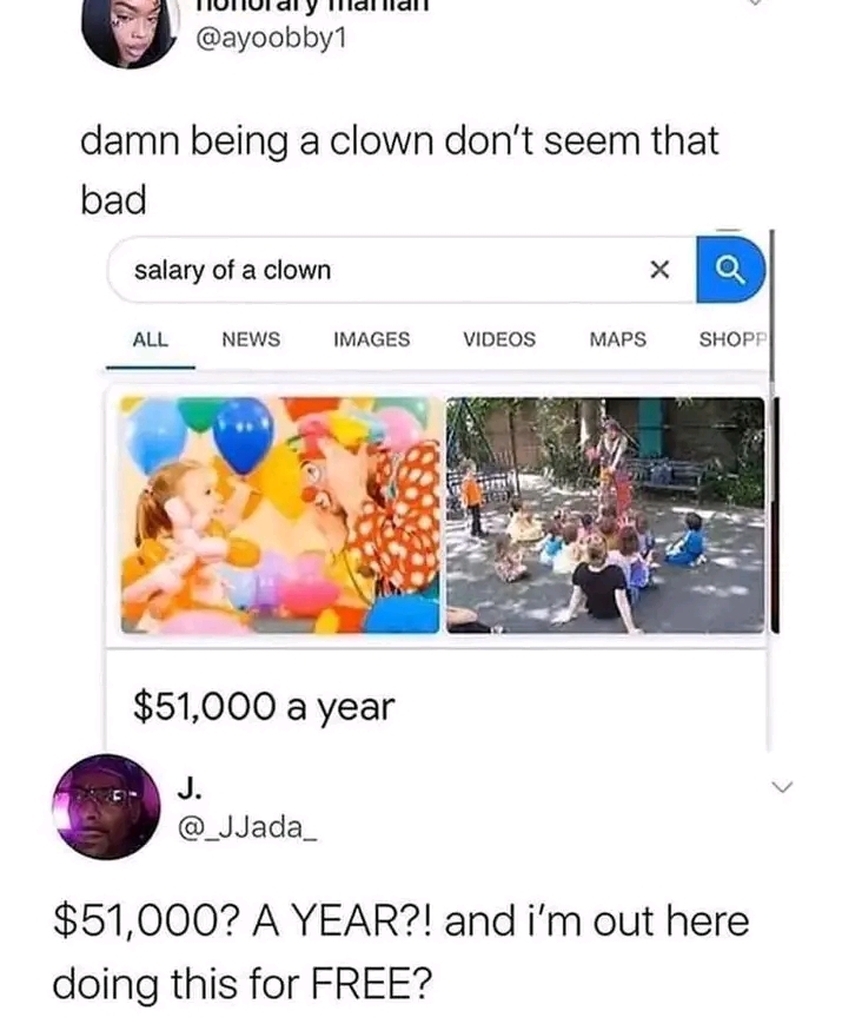
Task: Open the IMAGES tab
Action: click(372, 340)
